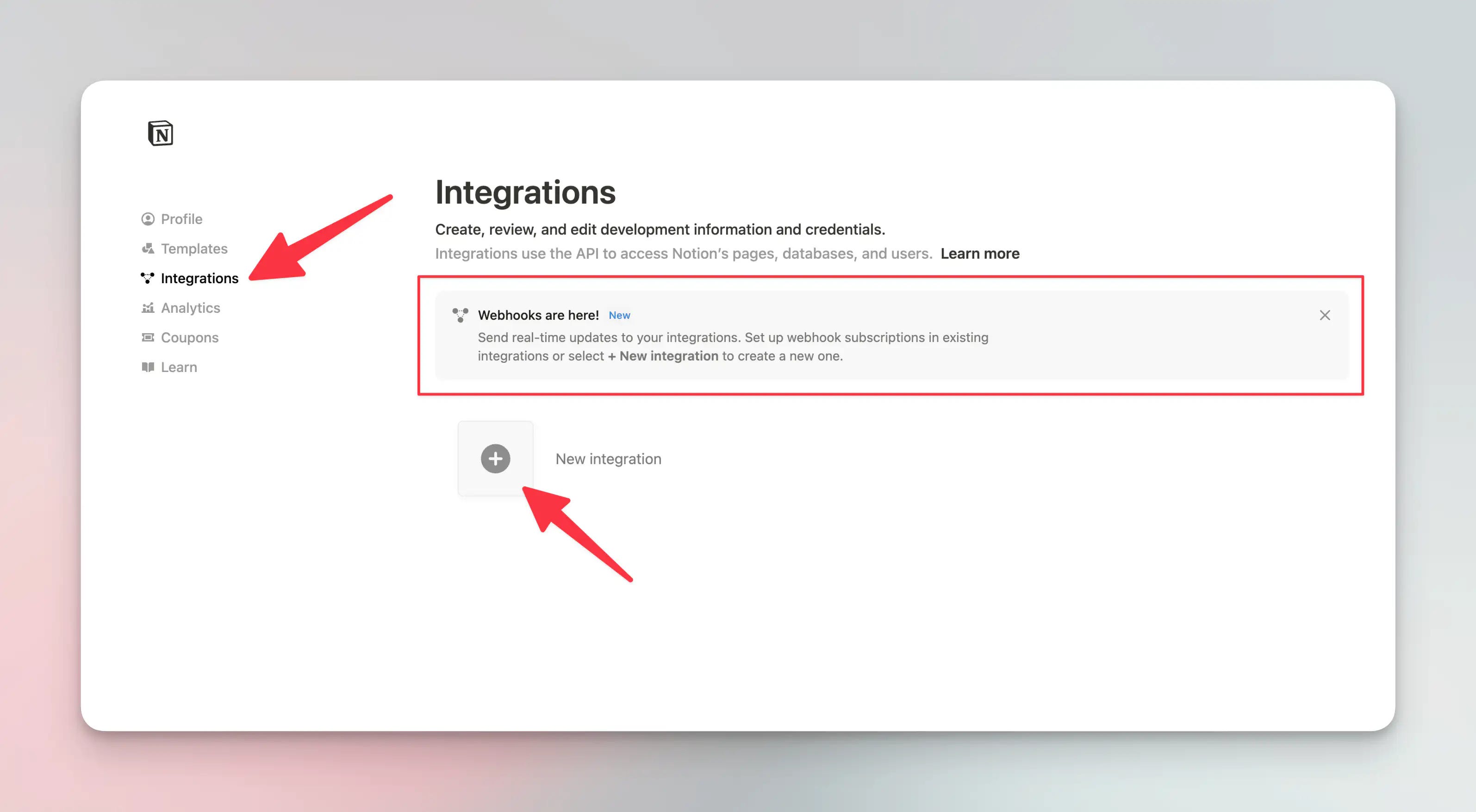Click the Analytics chart icon in sidebar

click(x=148, y=308)
